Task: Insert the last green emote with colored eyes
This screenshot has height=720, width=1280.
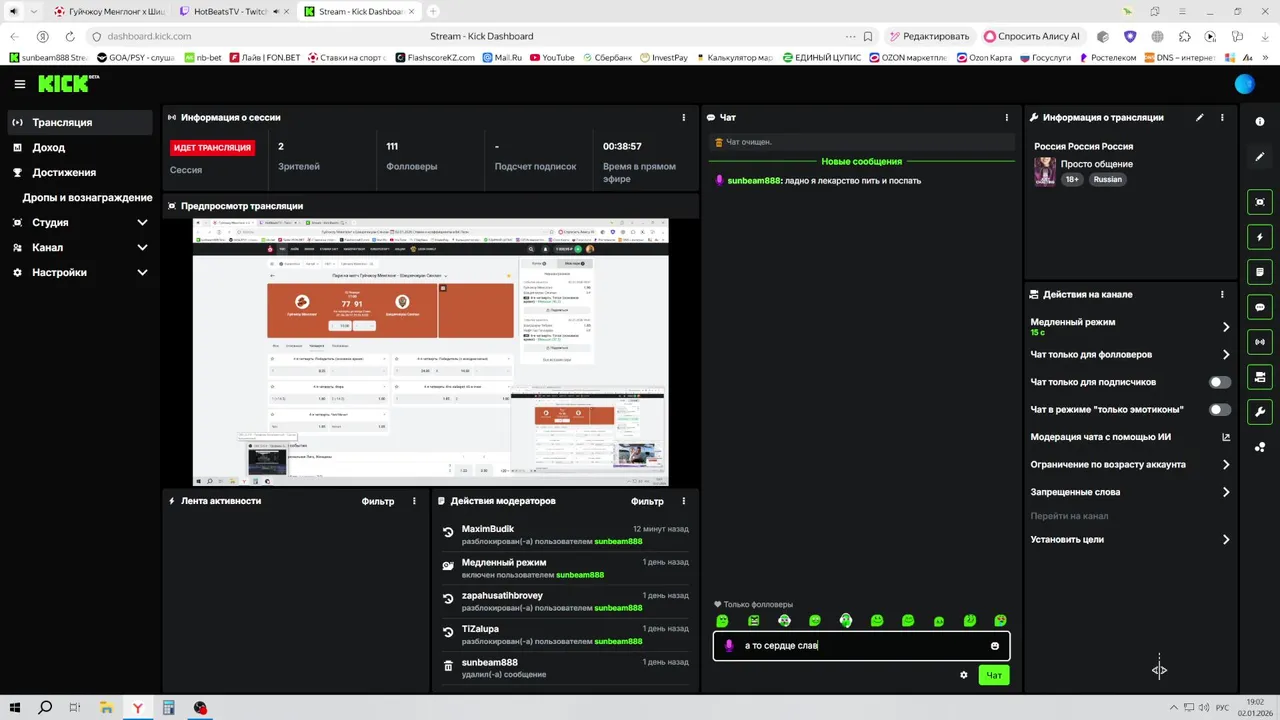Action: point(1000,621)
